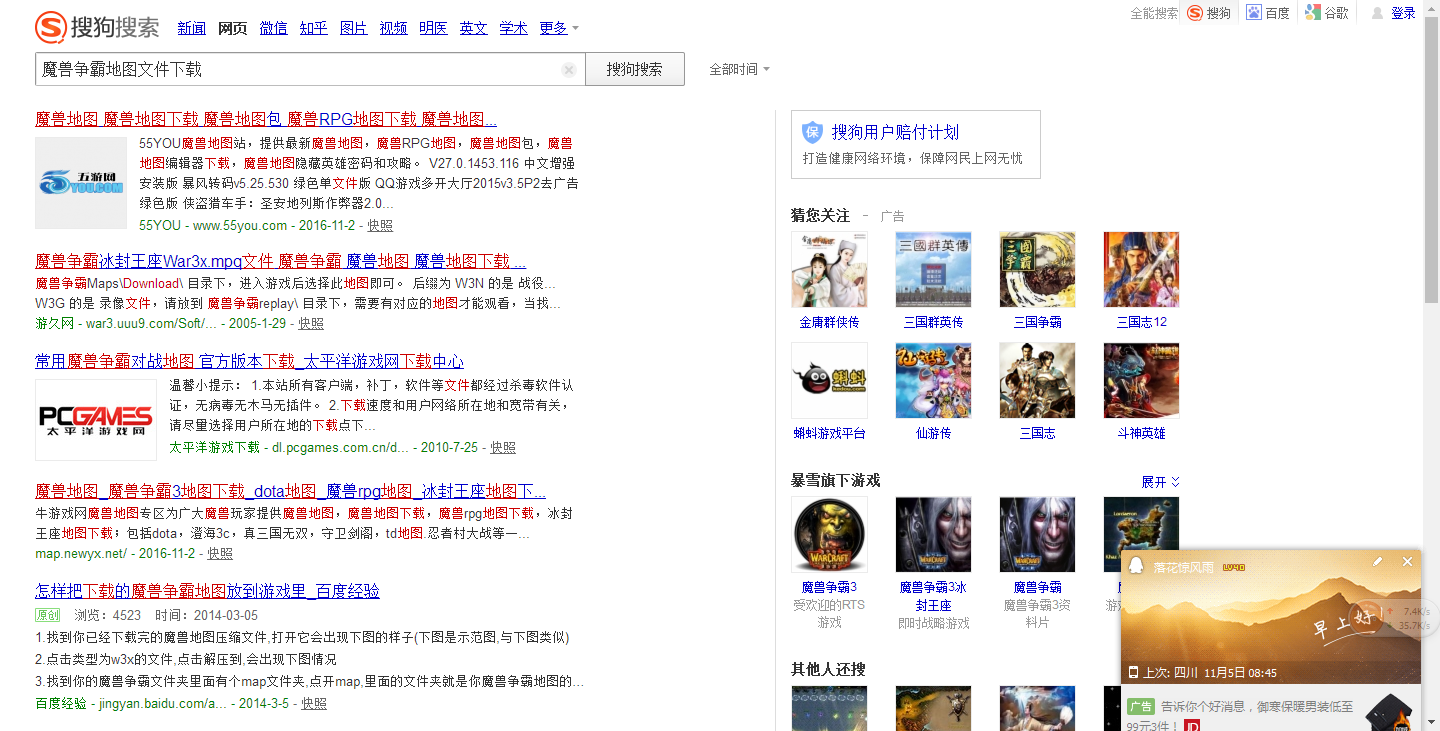This screenshot has width=1440, height=731.
Task: Click the QQ penguin icon in popup
Action: click(1135, 565)
